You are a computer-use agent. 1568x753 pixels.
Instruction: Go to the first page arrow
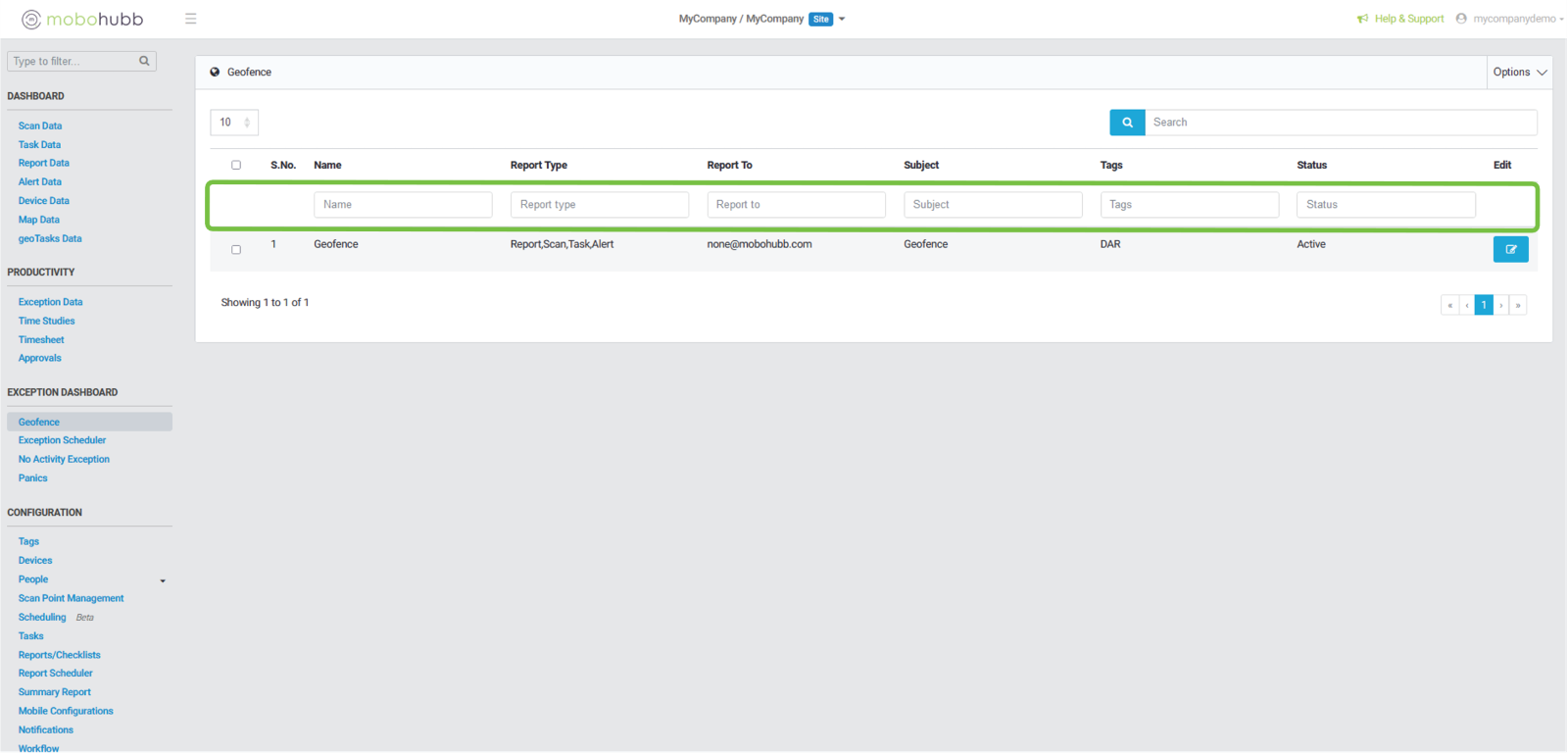coord(1449,305)
